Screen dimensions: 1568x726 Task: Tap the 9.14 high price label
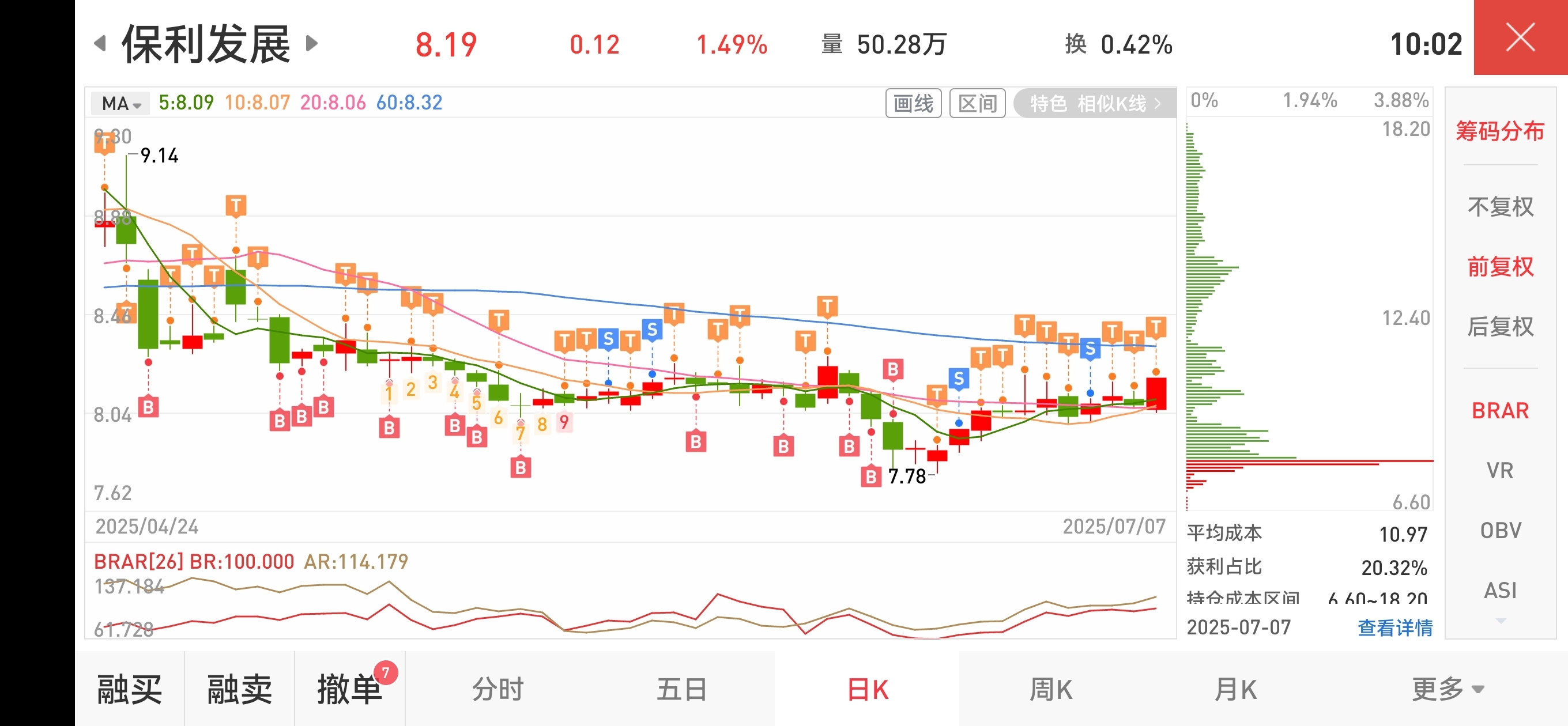coord(159,156)
